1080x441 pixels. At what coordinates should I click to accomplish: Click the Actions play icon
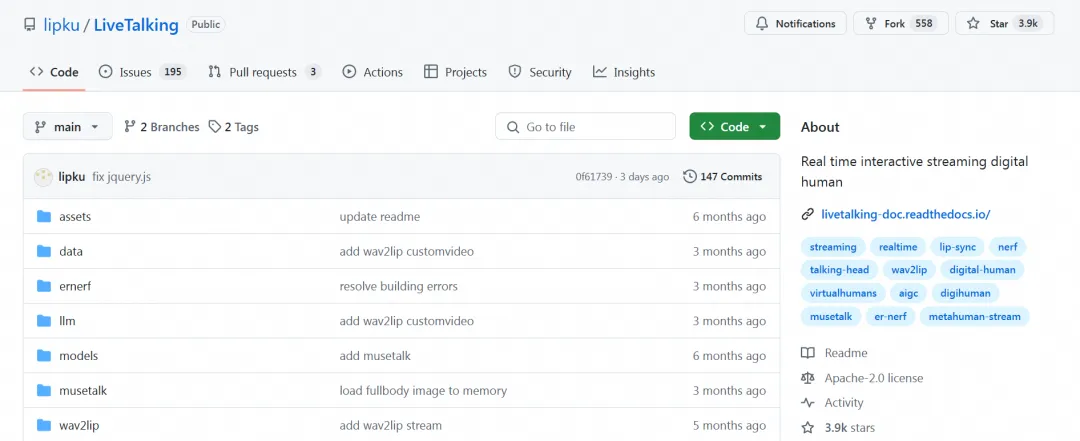coord(349,72)
